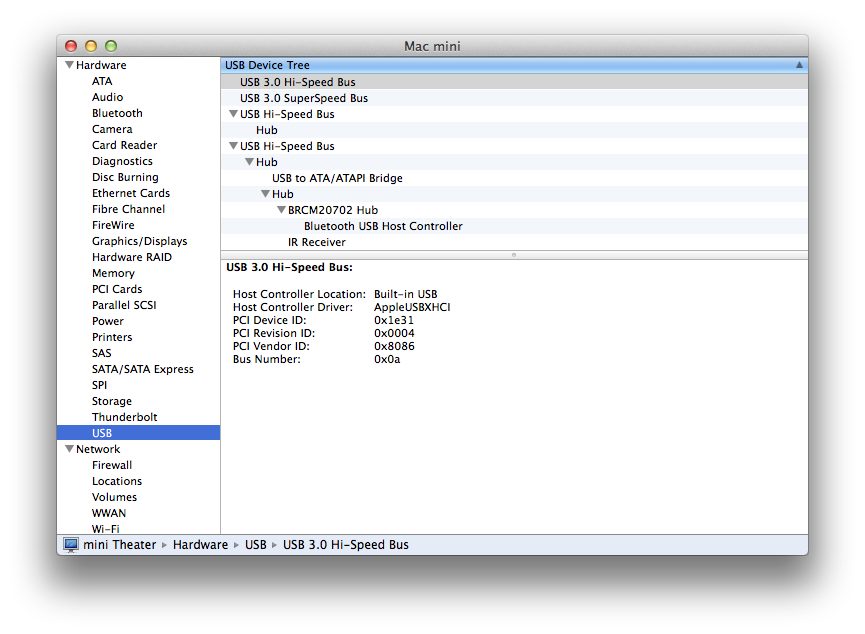Show Storage information
The width and height of the screenshot is (865, 634).
coord(112,401)
